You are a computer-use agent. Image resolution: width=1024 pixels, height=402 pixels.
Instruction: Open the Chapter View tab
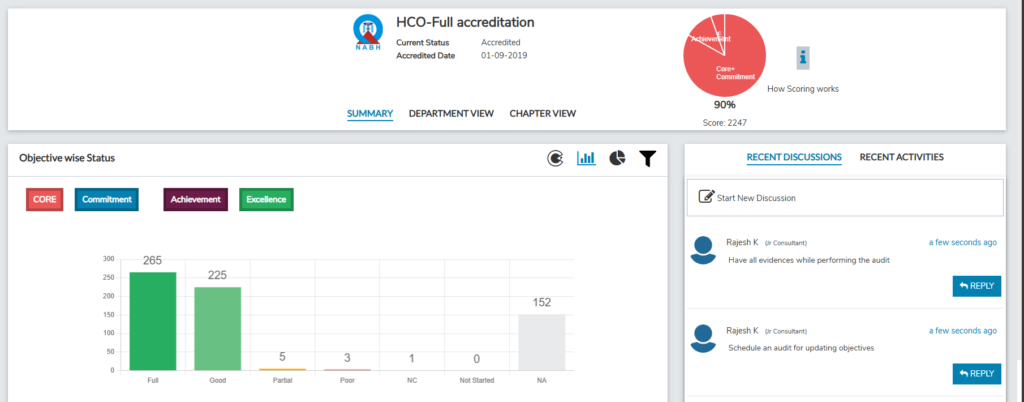542,113
